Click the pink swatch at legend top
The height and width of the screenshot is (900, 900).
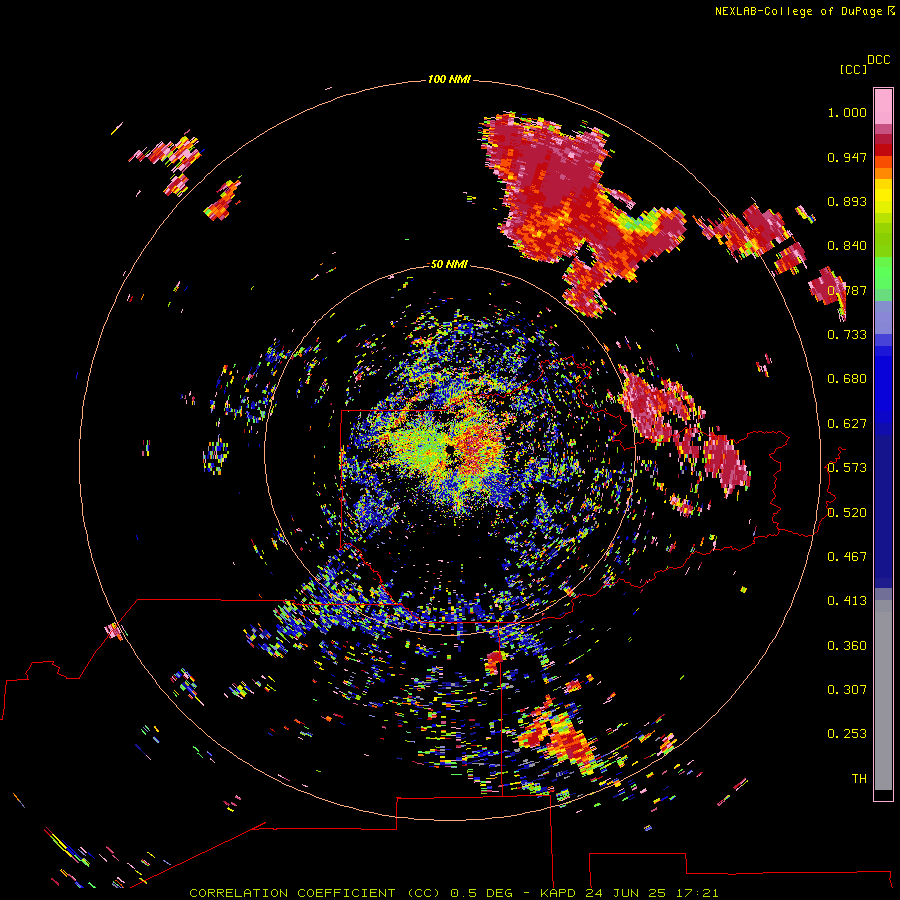(x=883, y=107)
